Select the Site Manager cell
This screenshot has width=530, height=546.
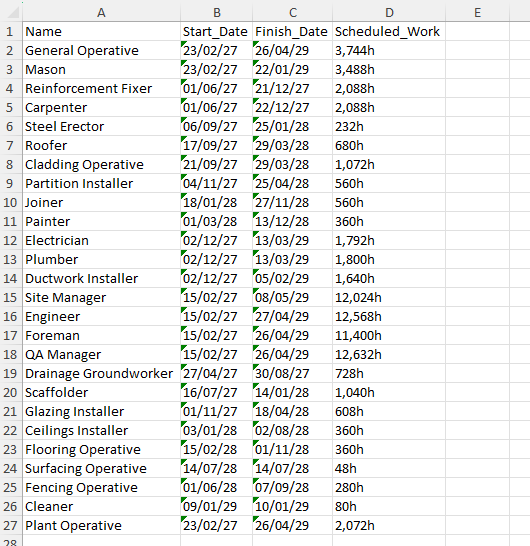[102, 297]
